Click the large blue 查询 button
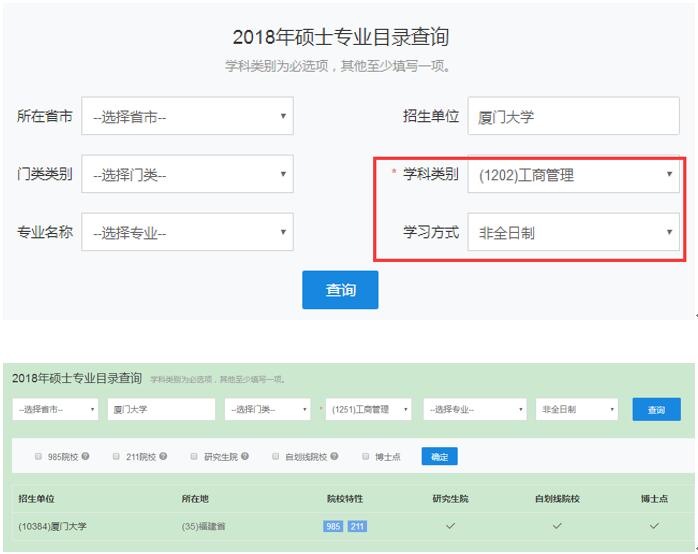The height and width of the screenshot is (554, 698). [340, 290]
